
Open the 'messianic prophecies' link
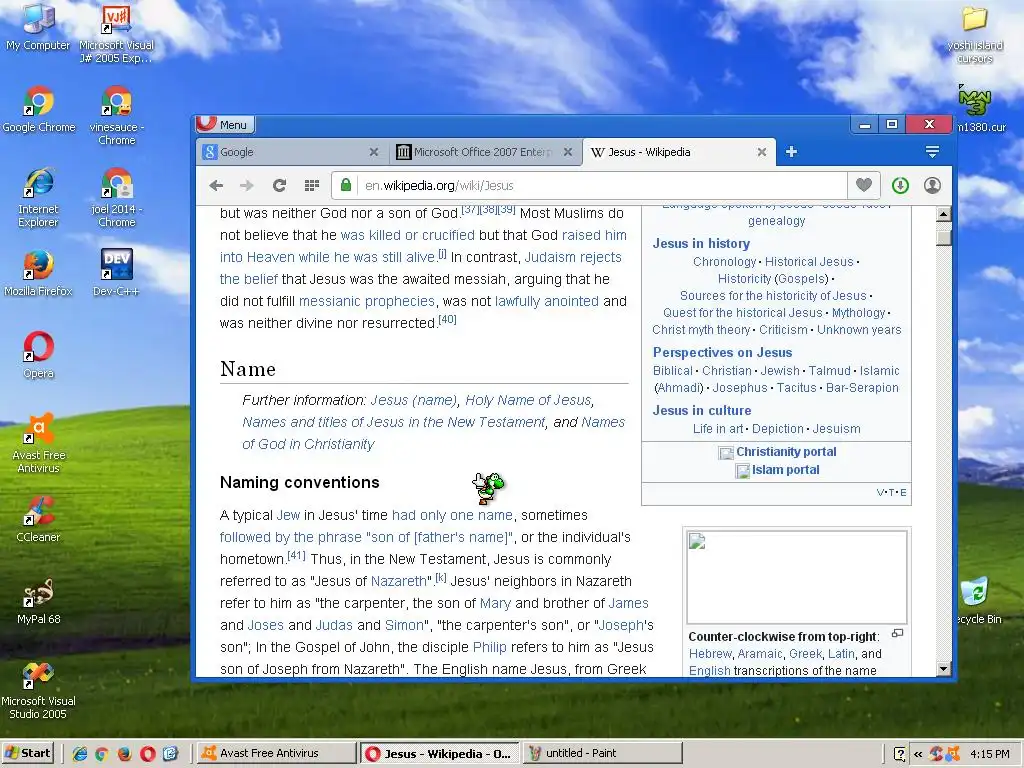[366, 301]
